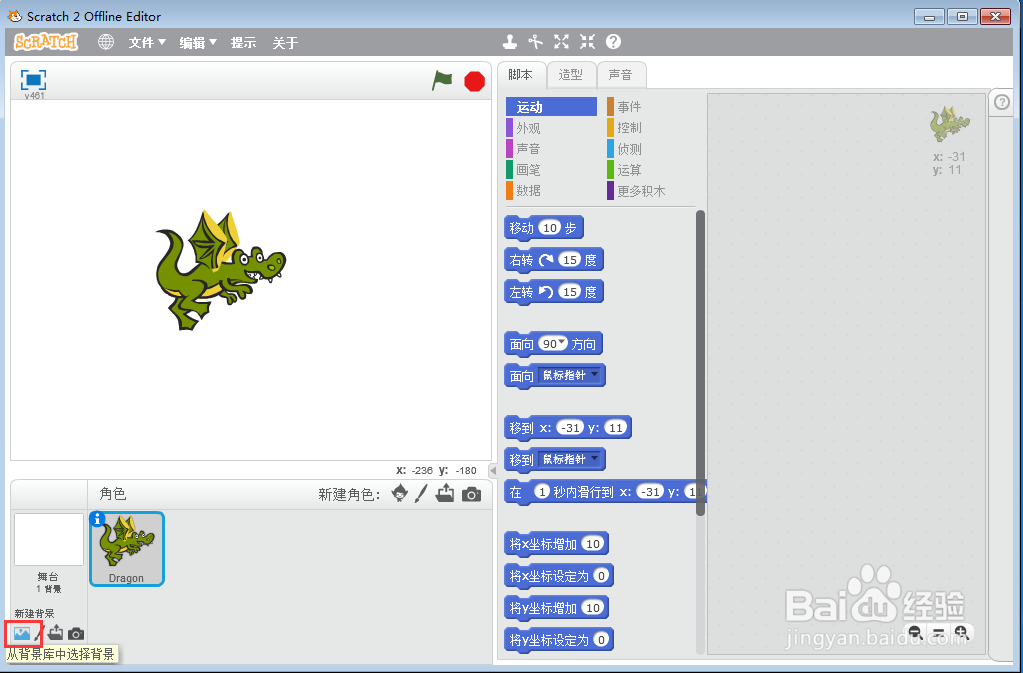
Task: Select the 舞台 stage backdrop thumbnail
Action: pyautogui.click(x=49, y=540)
